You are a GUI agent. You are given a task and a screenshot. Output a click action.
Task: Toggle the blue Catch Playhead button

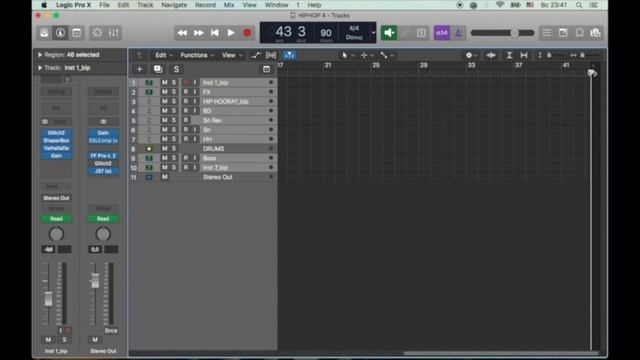click(x=289, y=56)
